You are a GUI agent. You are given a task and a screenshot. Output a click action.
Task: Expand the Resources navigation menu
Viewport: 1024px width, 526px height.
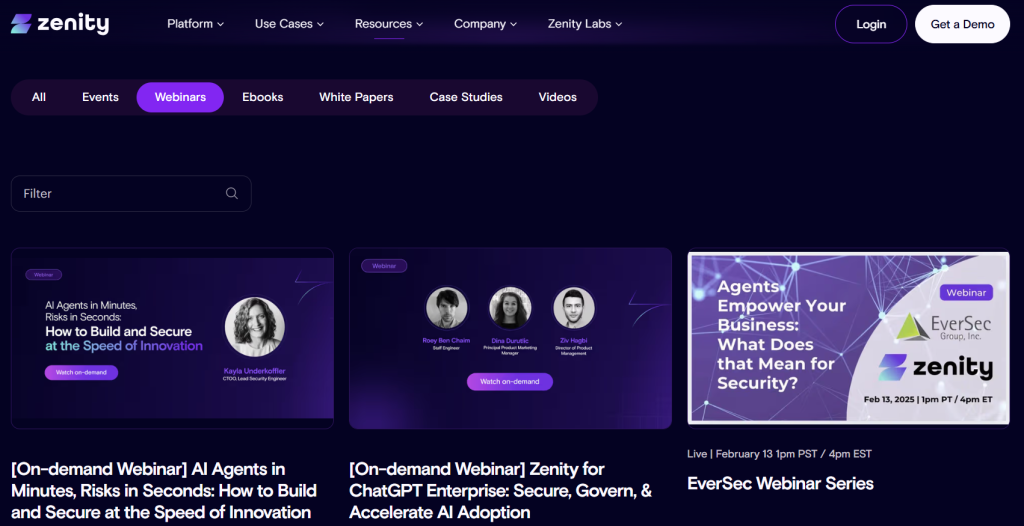389,24
